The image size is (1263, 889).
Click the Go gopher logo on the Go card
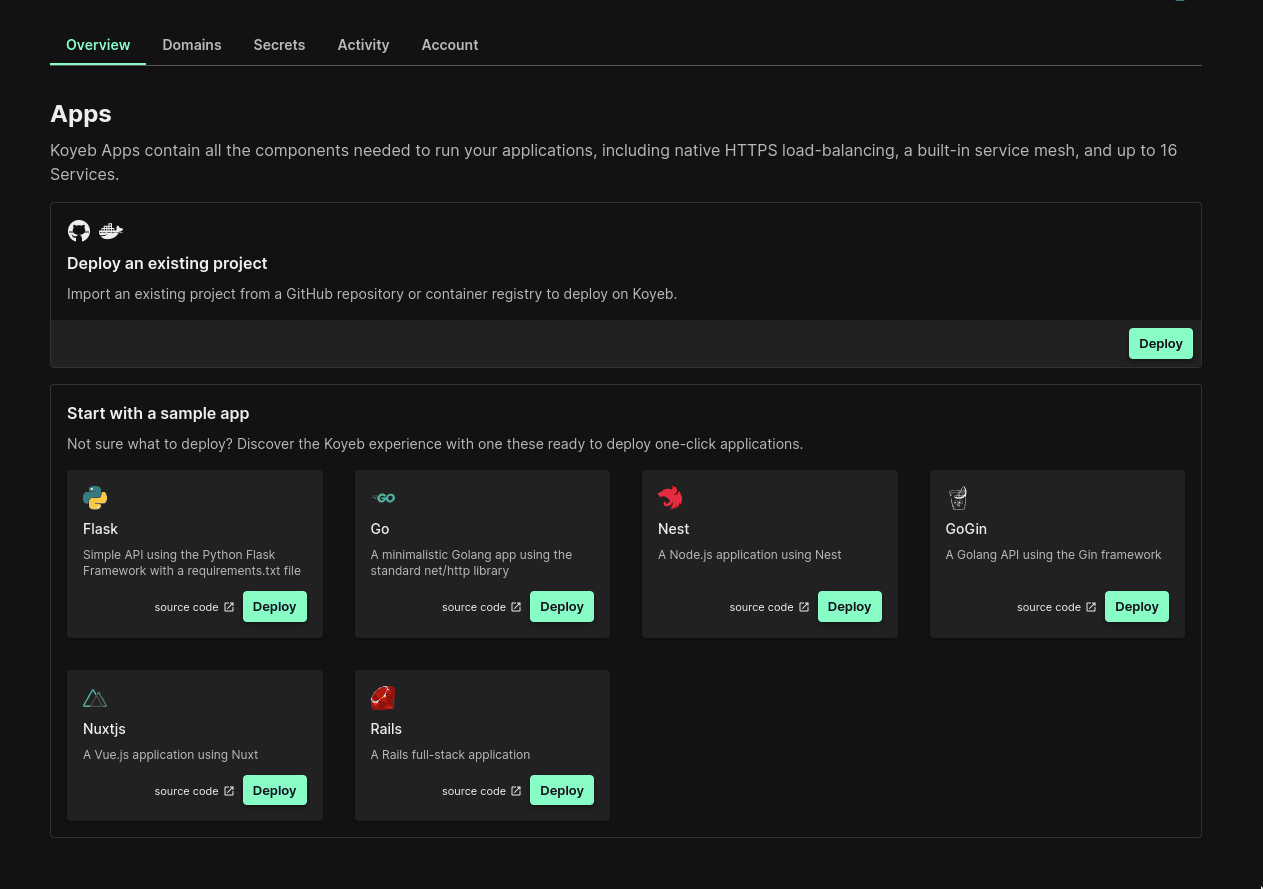(383, 498)
